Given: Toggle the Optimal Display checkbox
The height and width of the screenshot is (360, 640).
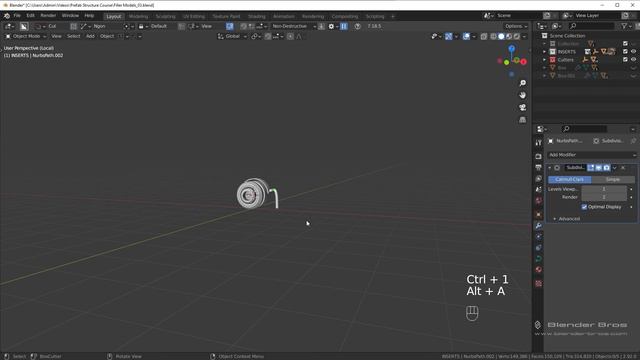Looking at the screenshot, I should tap(584, 207).
